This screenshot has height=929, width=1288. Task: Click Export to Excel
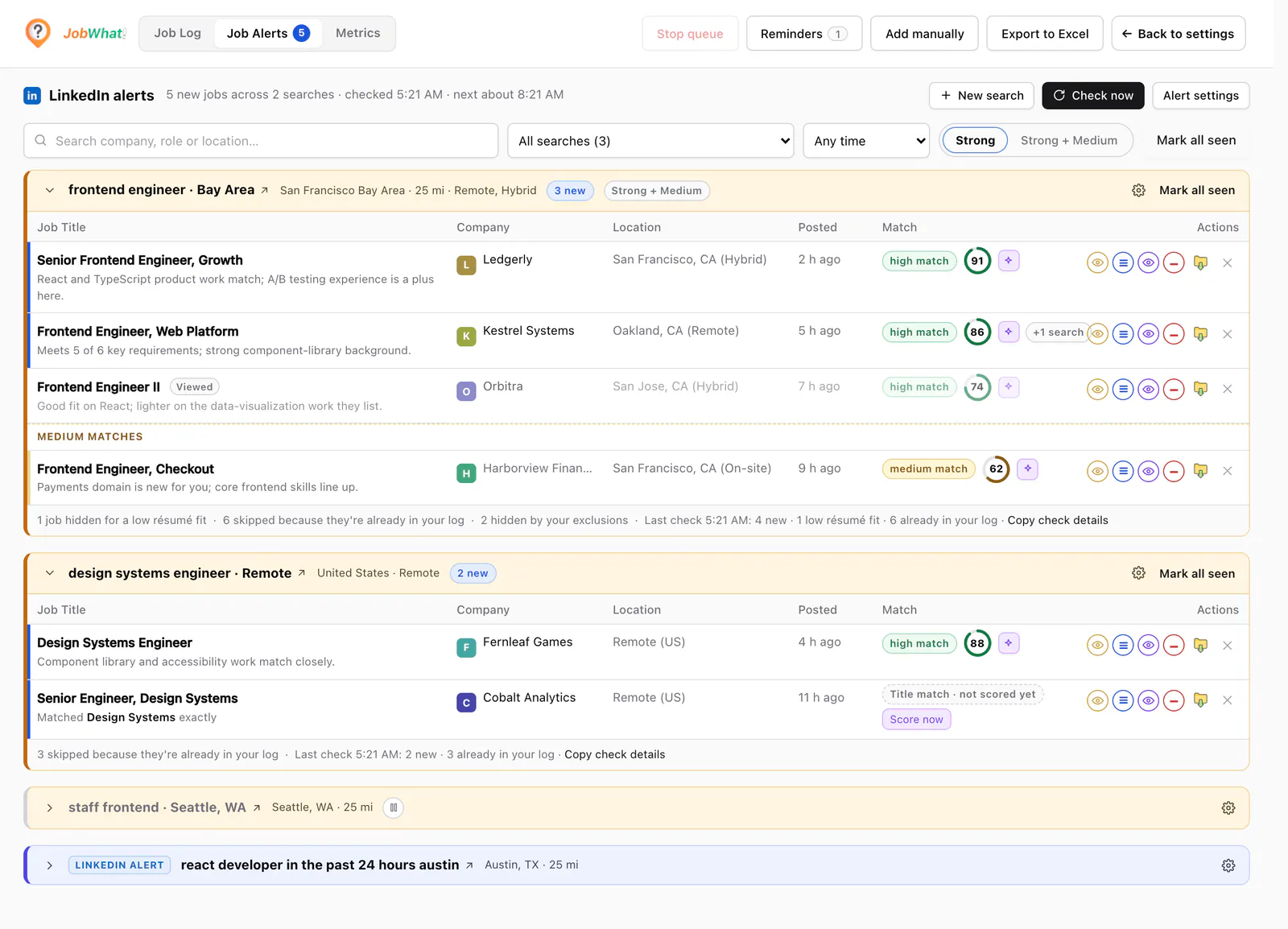click(x=1044, y=34)
